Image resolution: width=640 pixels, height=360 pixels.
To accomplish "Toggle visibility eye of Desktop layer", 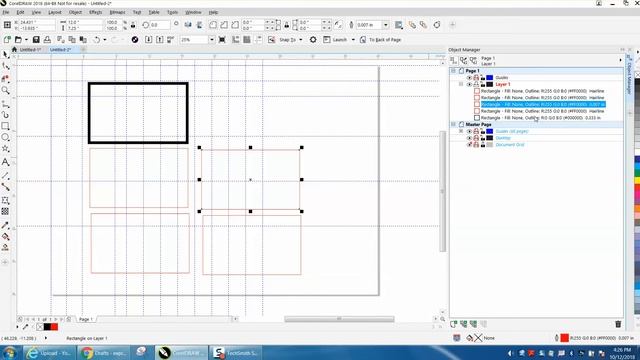I will (x=469, y=138).
